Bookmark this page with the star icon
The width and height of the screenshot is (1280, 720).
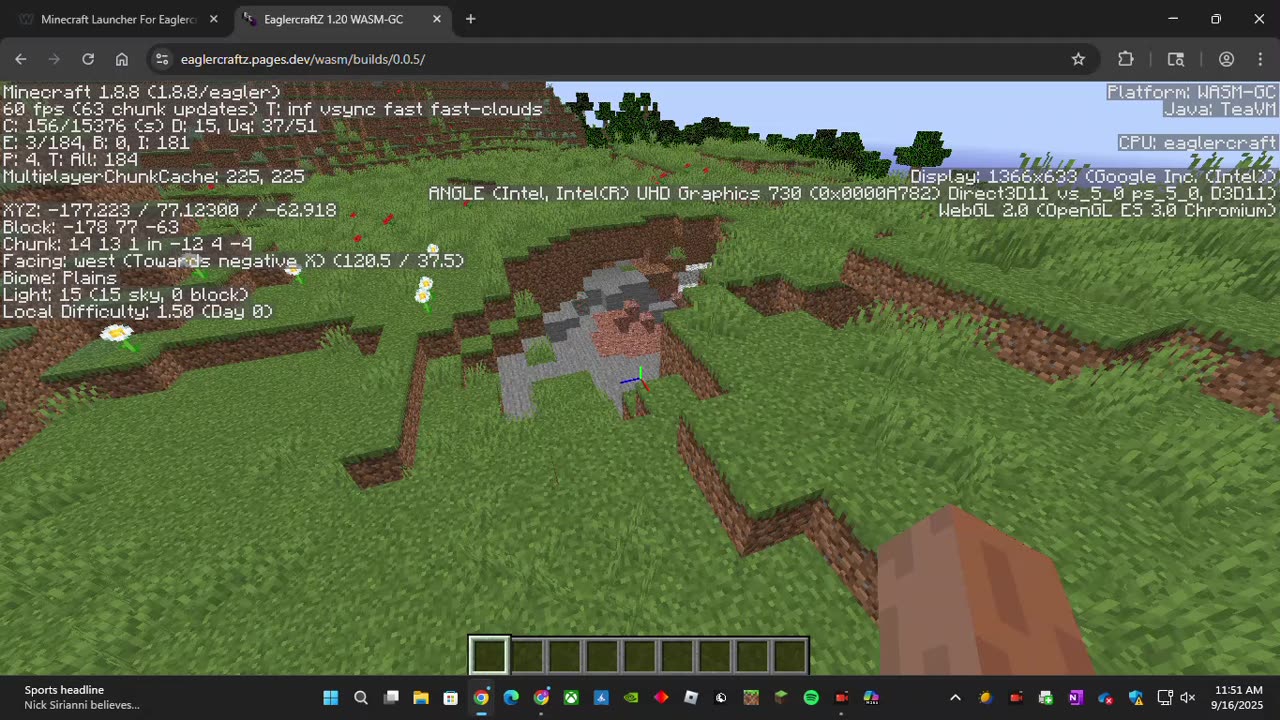coord(1078,59)
